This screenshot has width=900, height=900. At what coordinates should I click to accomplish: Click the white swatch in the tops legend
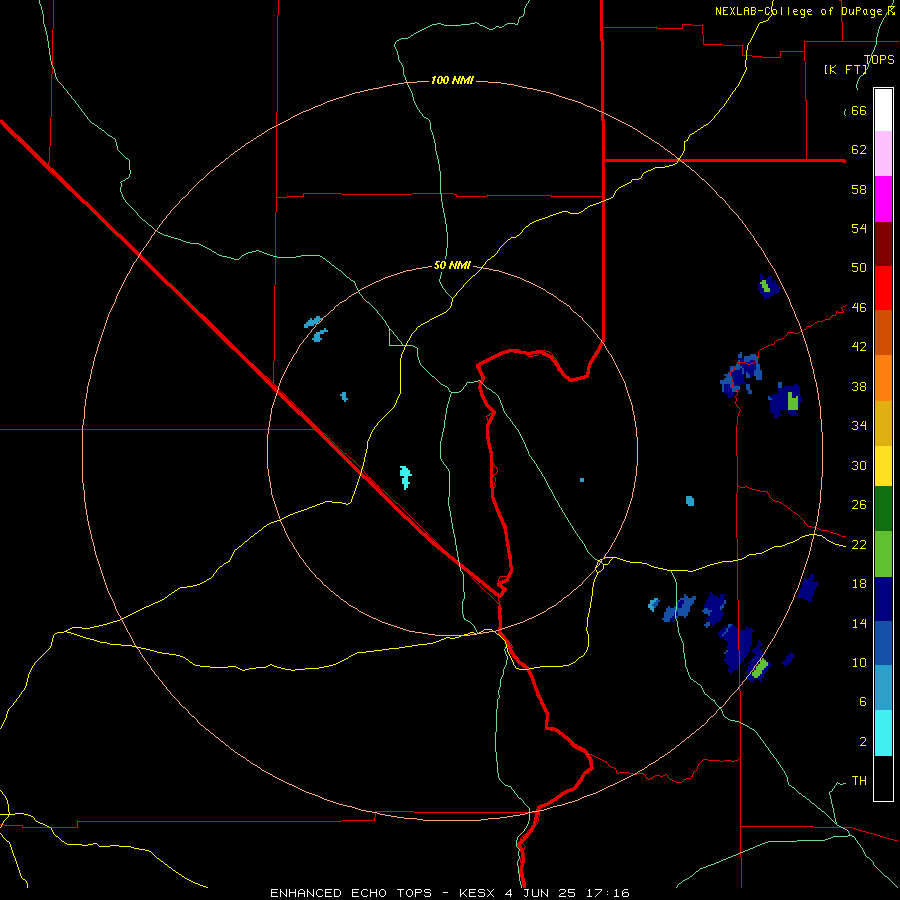point(883,110)
